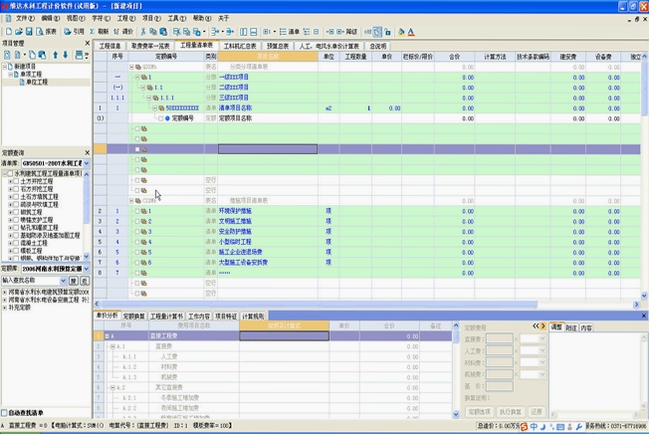
Task: Cut selection with the scissors icon
Action: click(143, 31)
